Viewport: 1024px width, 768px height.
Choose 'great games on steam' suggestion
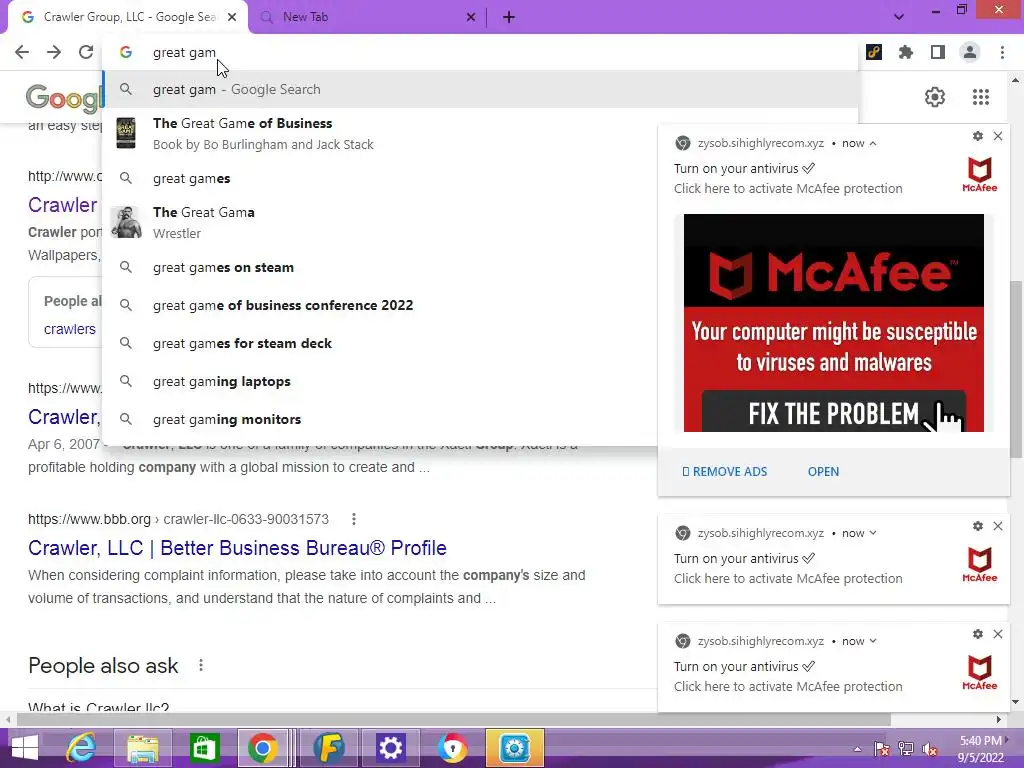381,267
